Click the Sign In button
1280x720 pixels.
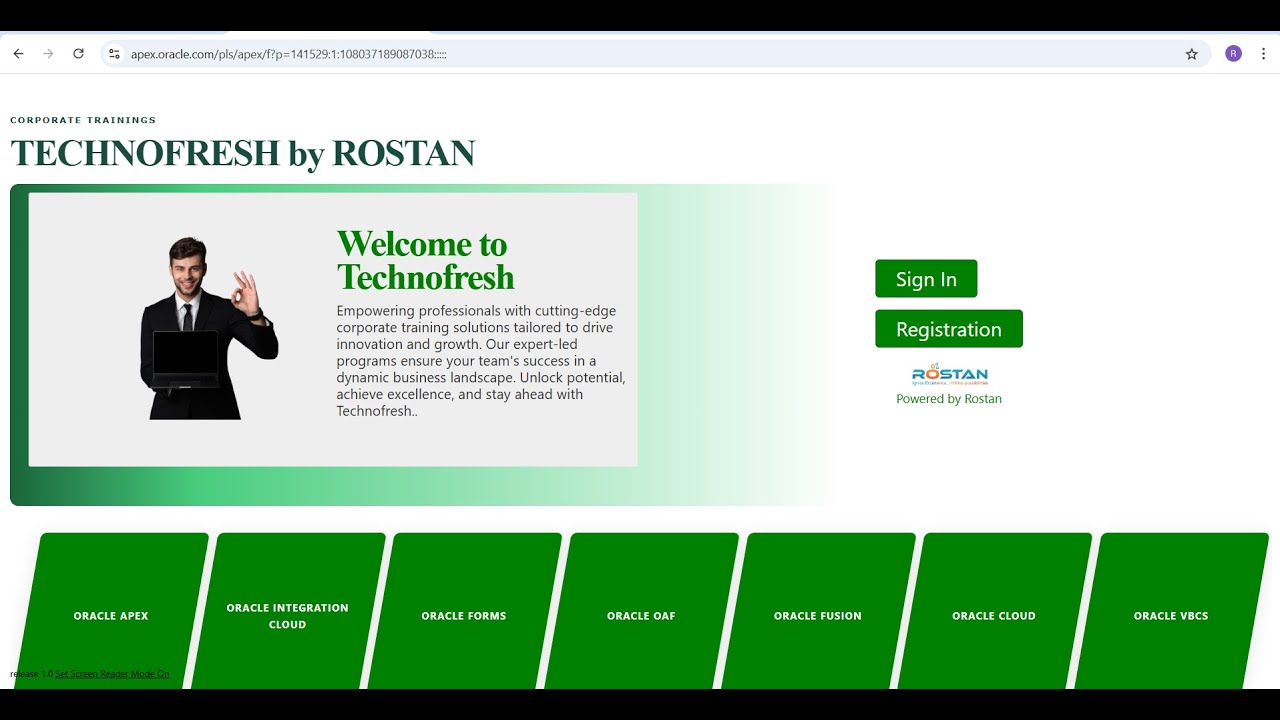926,279
